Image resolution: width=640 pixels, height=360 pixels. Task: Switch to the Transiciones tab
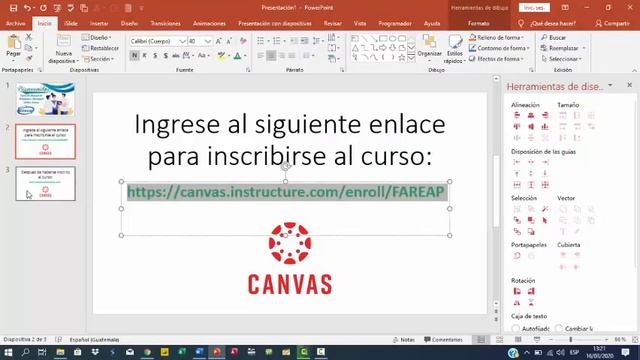pos(165,23)
